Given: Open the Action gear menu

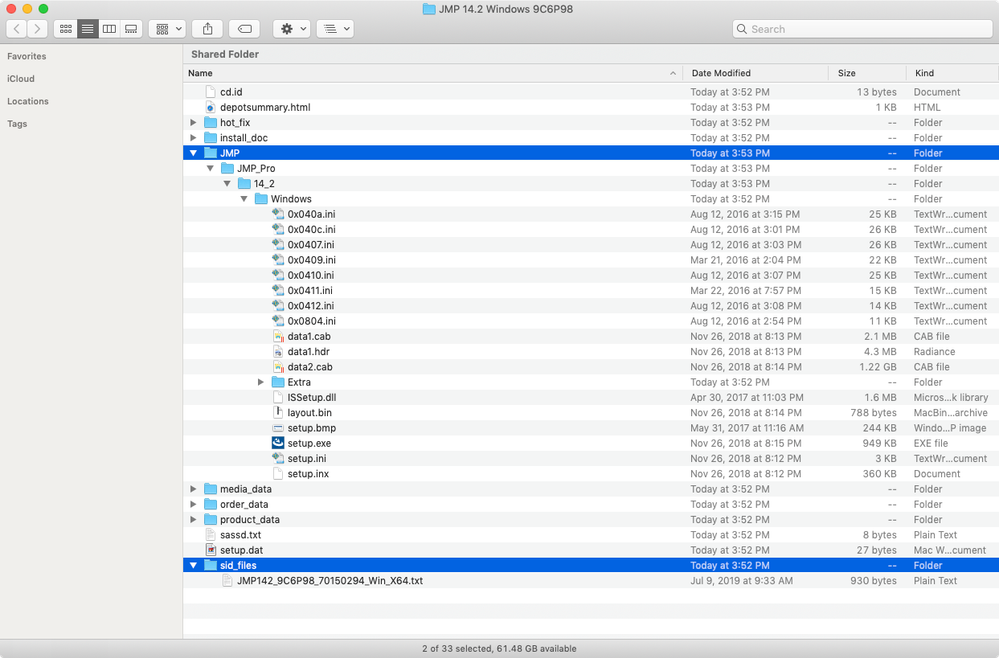Looking at the screenshot, I should point(292,29).
